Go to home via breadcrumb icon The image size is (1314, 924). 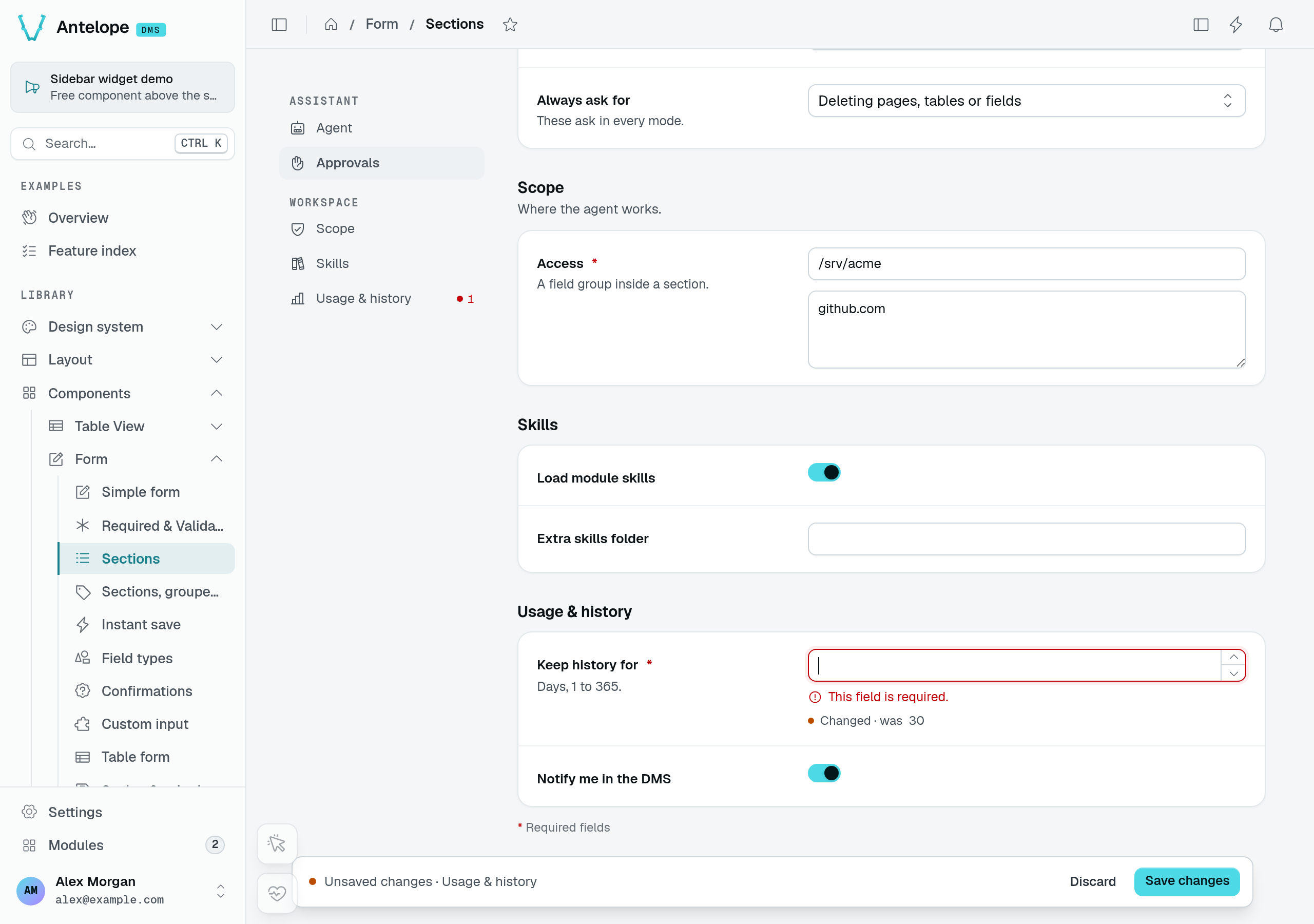[331, 24]
